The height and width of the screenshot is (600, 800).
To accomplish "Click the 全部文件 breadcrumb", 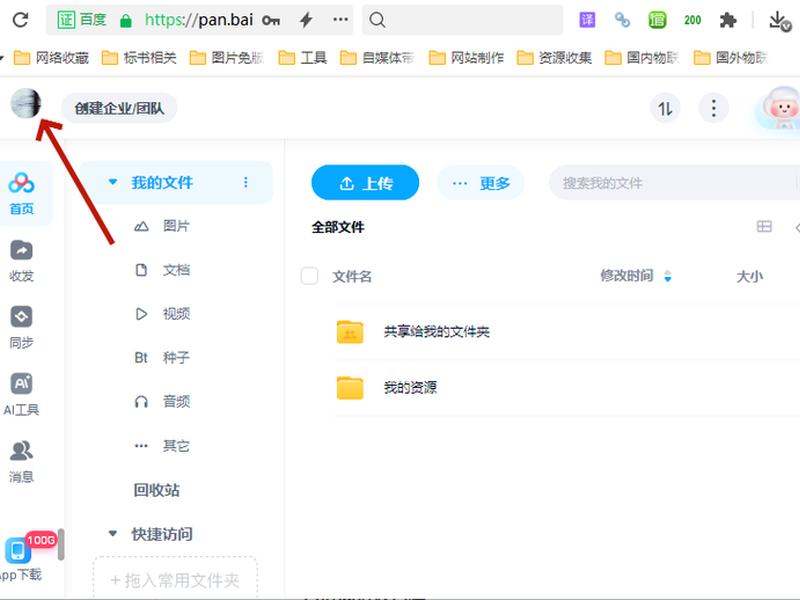I will pos(338,227).
